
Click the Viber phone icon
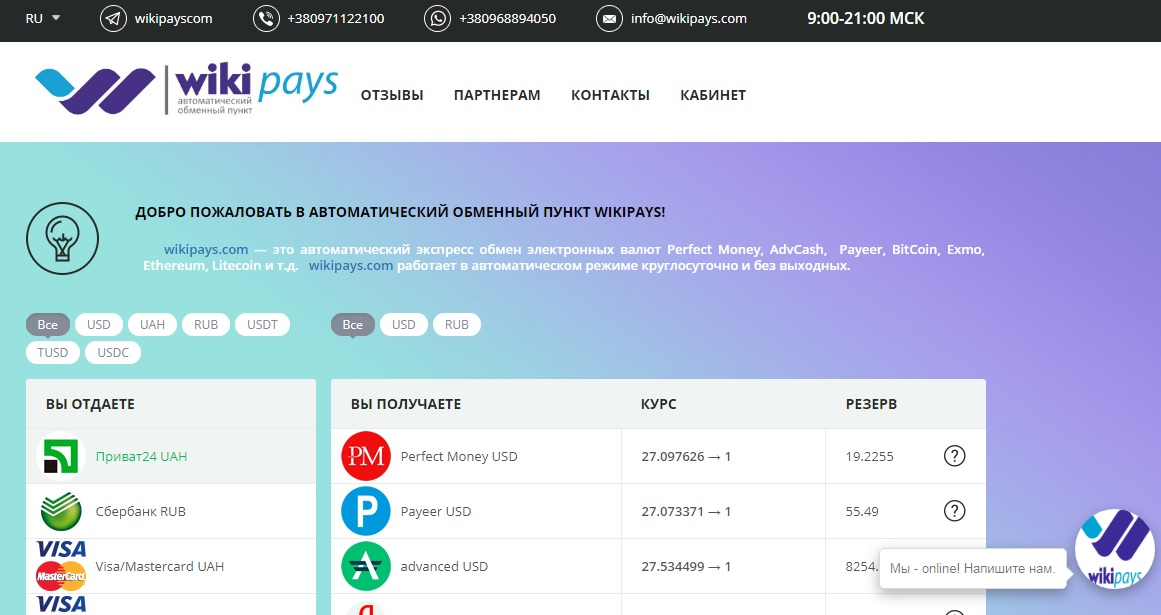[266, 19]
